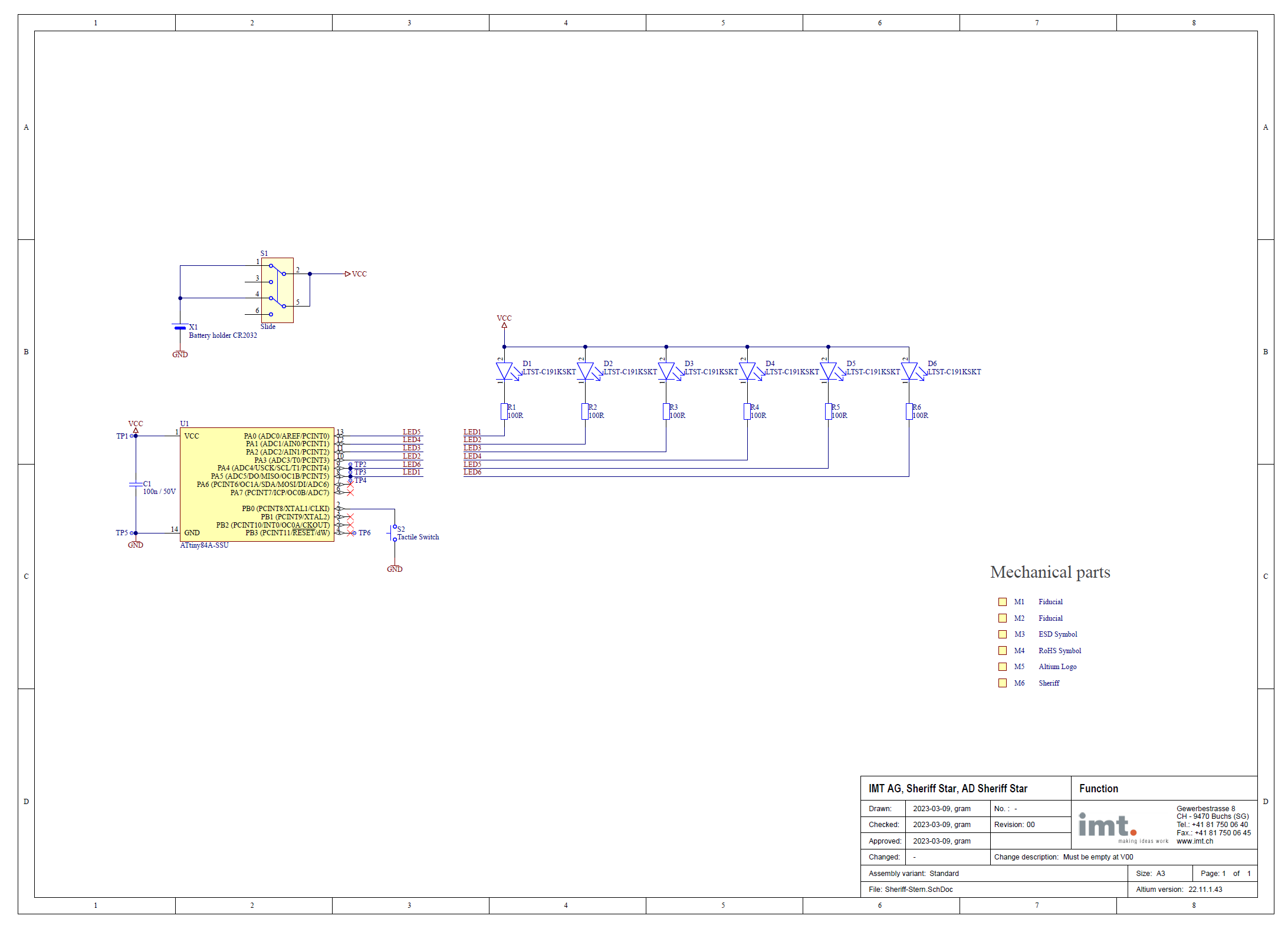Select the C1 capacitor symbol
Screen dimensions: 1288x932
click(x=136, y=485)
